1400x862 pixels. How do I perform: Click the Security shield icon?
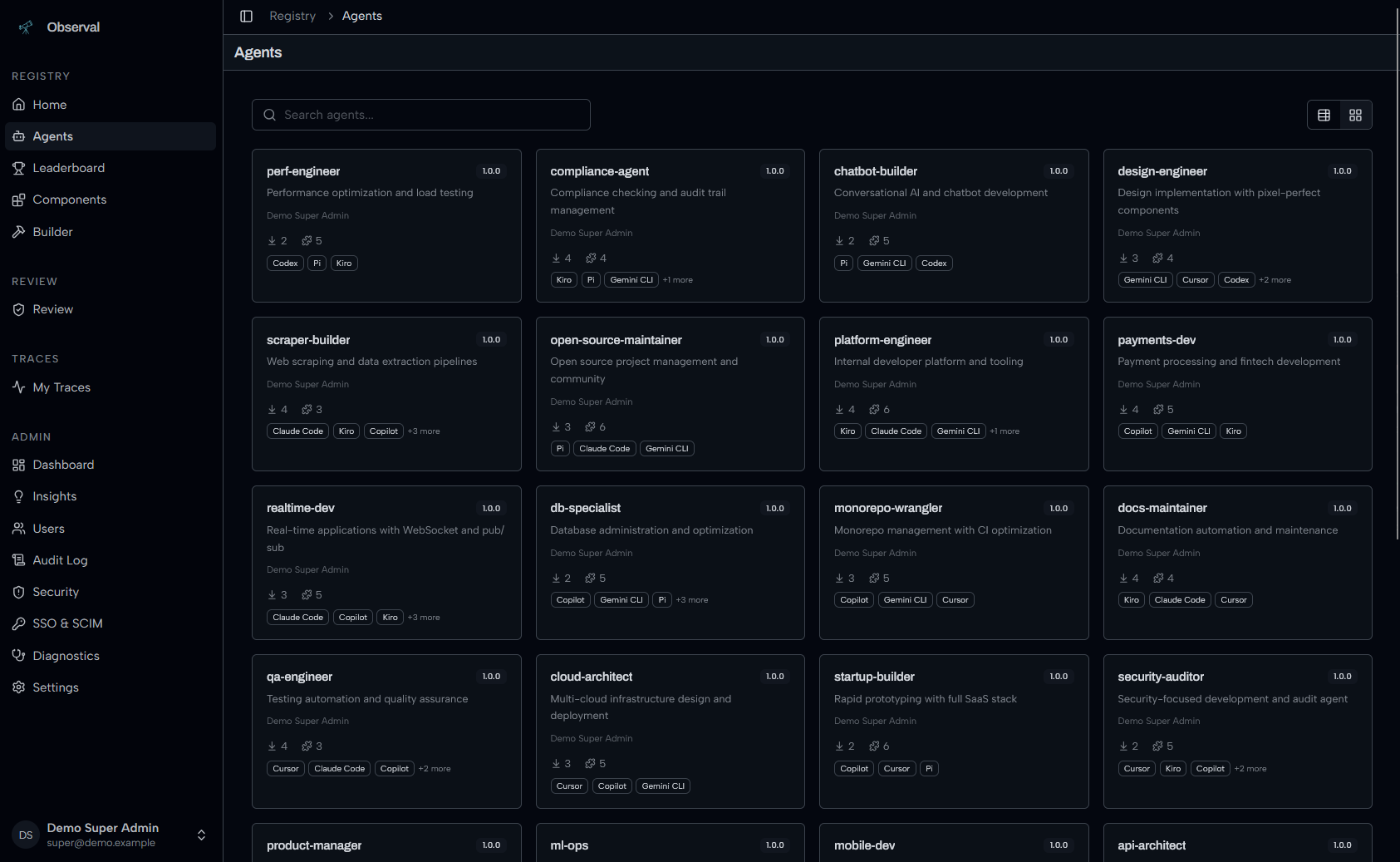coord(19,592)
